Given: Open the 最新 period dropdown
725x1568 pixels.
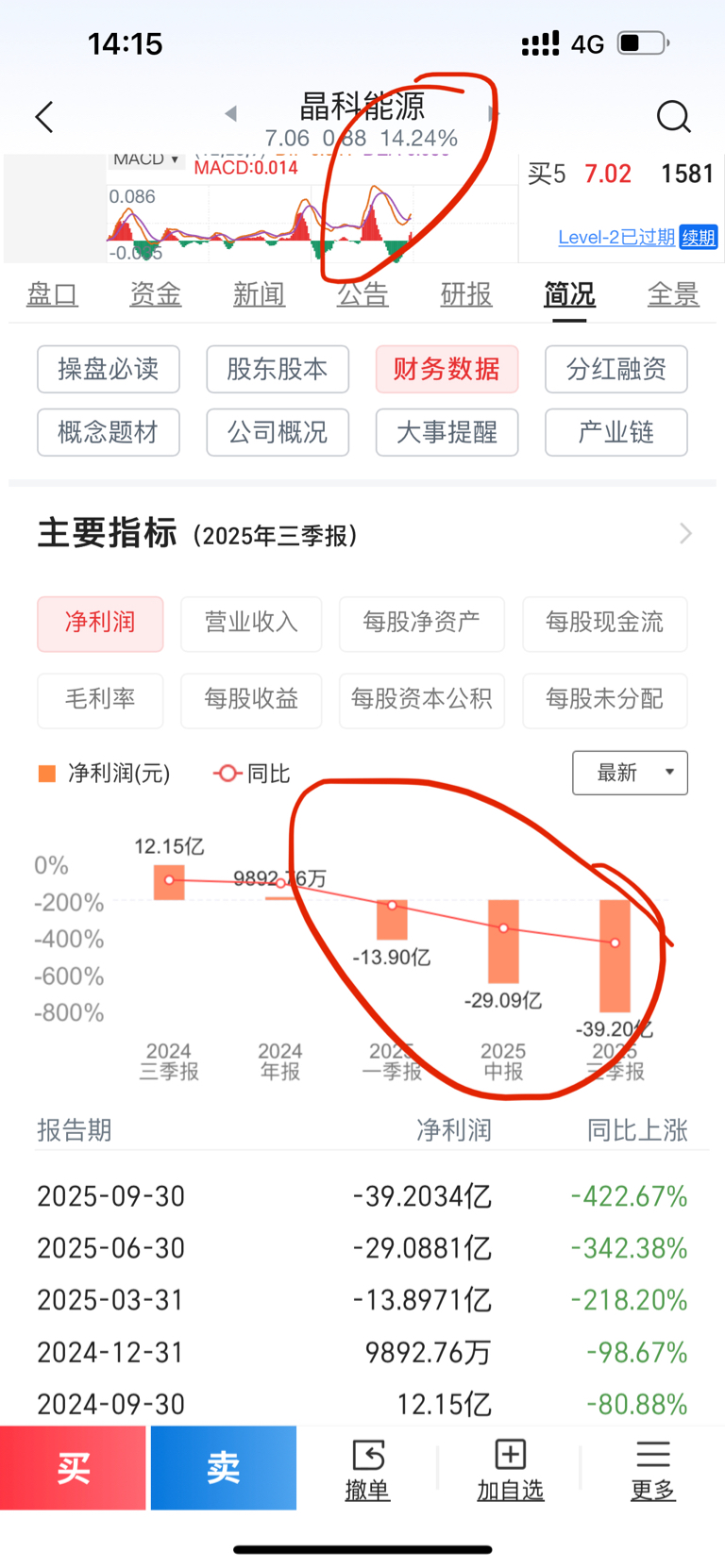Looking at the screenshot, I should pyautogui.click(x=630, y=773).
